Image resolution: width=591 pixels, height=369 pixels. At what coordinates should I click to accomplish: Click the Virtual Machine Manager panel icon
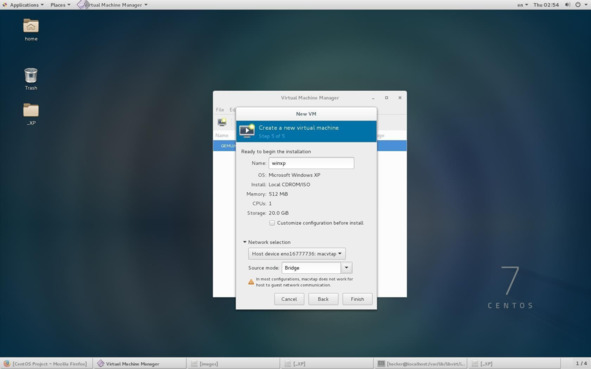coord(81,5)
